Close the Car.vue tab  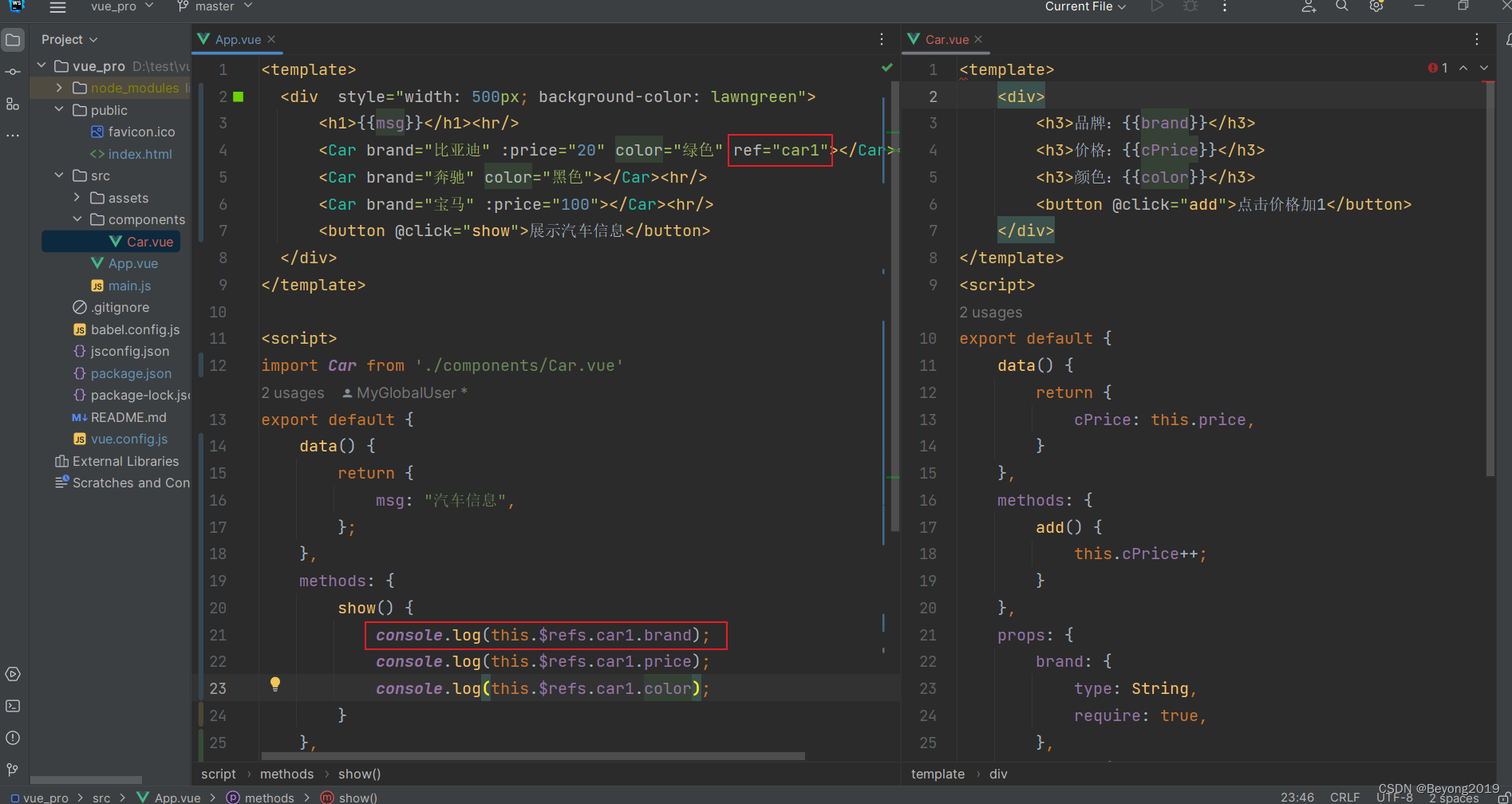(x=978, y=39)
